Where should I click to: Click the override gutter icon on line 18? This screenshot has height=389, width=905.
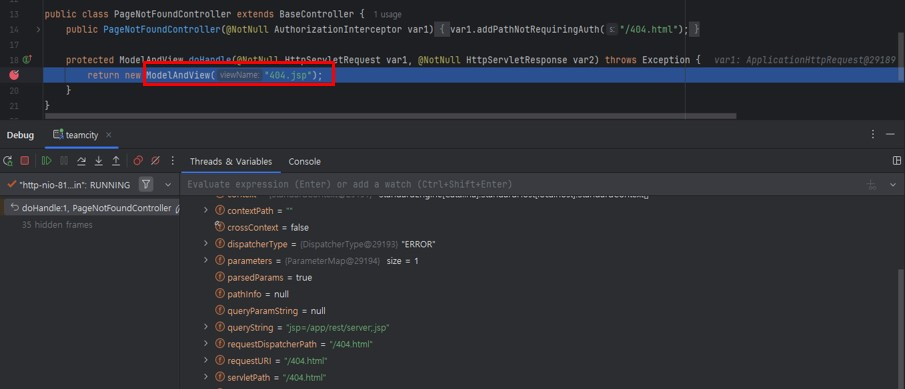point(27,60)
